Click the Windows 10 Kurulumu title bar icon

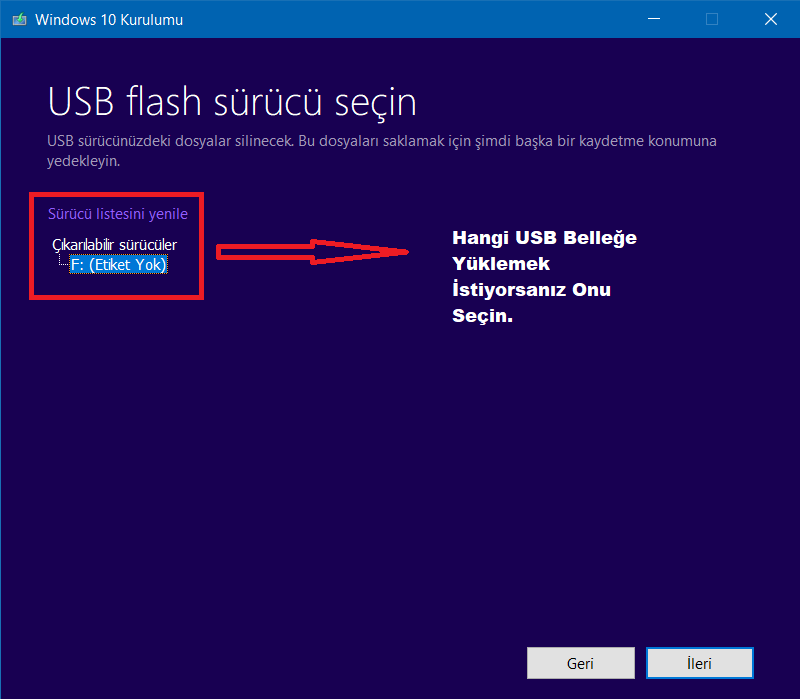click(19, 19)
